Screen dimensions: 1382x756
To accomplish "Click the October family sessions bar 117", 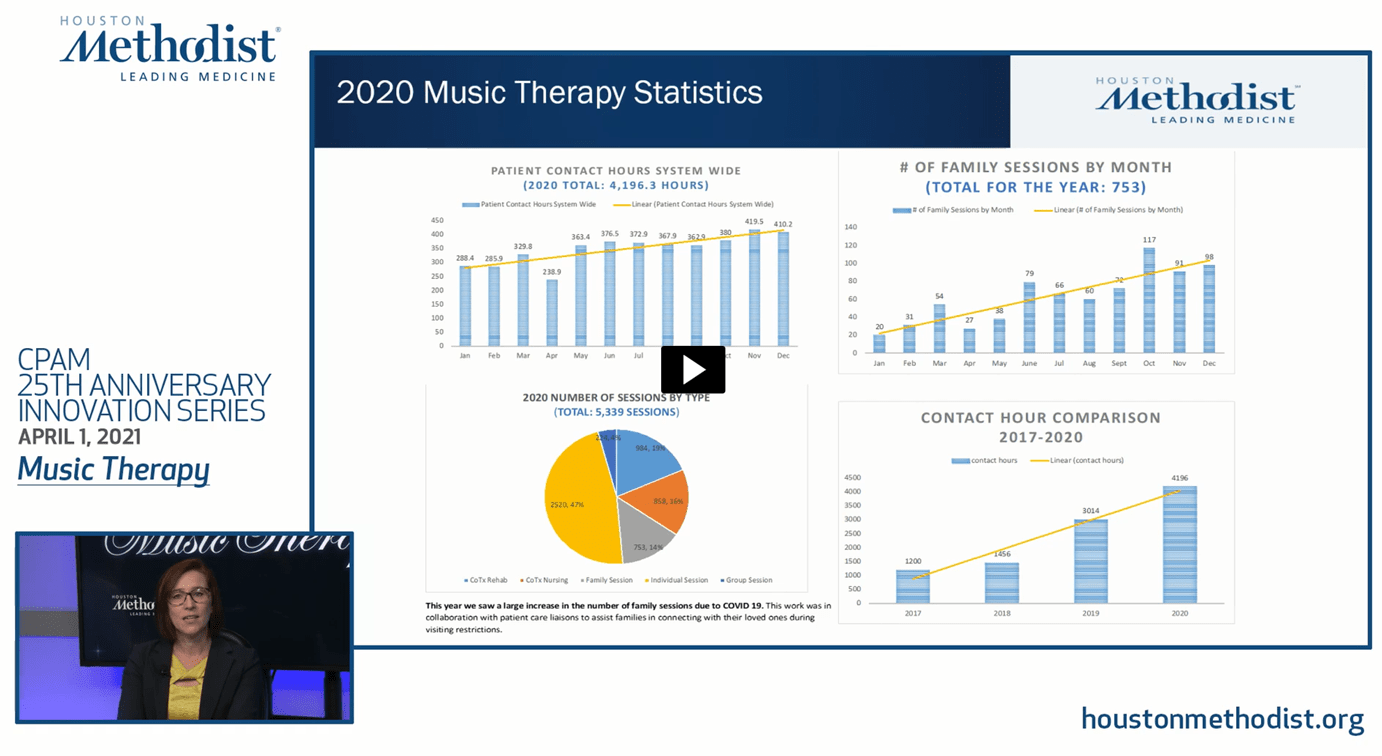I will pos(1149,300).
